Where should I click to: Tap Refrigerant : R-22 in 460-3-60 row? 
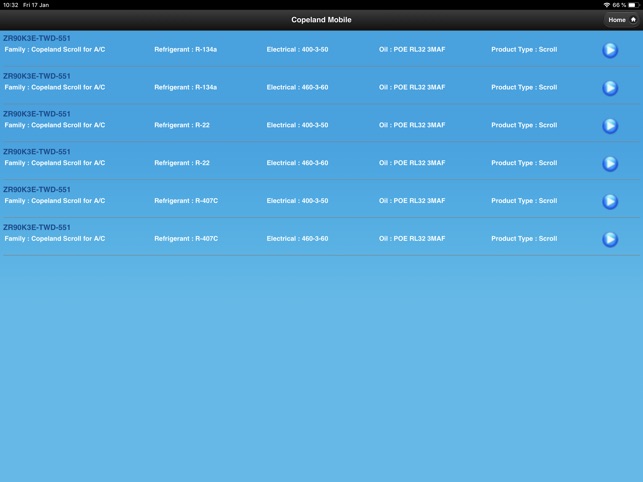tap(182, 163)
